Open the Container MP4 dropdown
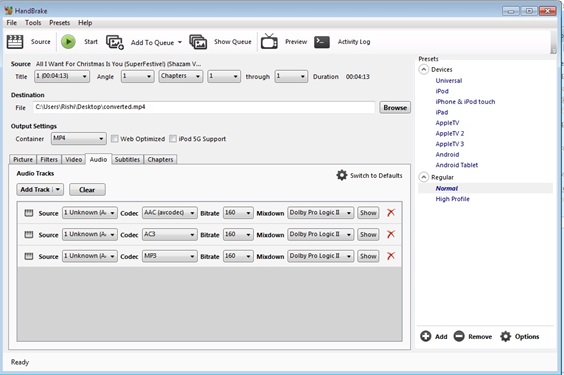Screen dimensions: 564x375 point(78,138)
